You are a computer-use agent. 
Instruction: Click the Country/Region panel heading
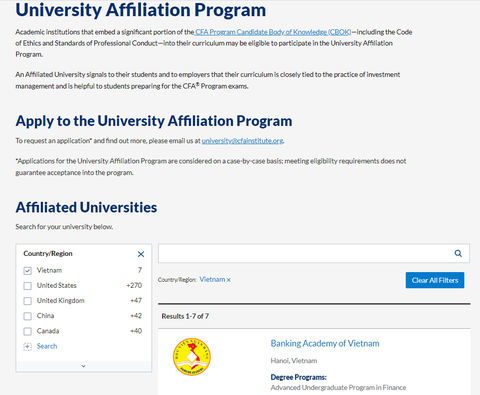[48, 254]
